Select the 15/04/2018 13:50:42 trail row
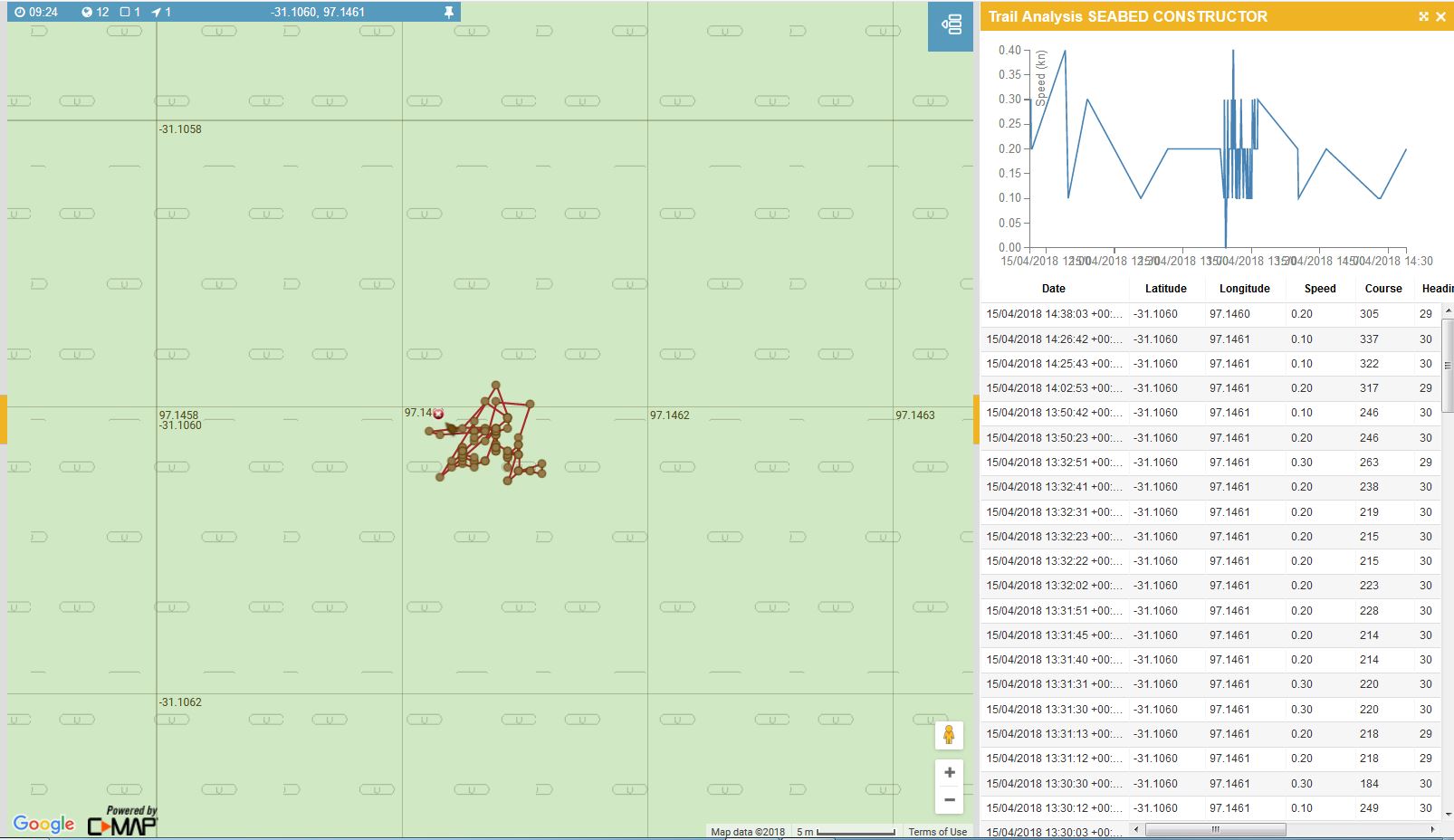The image size is (1454, 840). [1209, 413]
